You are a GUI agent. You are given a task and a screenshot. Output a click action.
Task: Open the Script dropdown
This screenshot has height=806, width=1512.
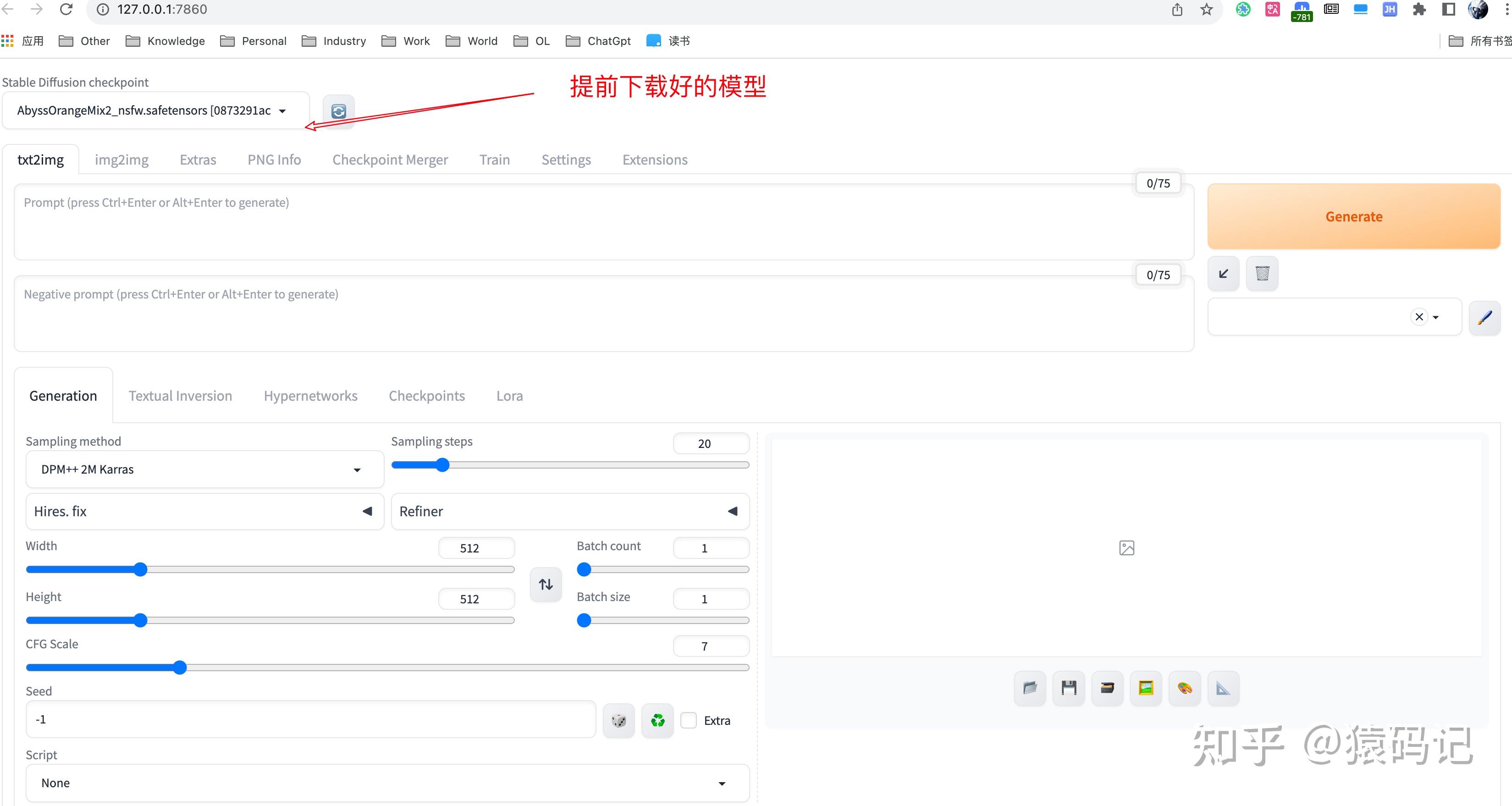(387, 783)
